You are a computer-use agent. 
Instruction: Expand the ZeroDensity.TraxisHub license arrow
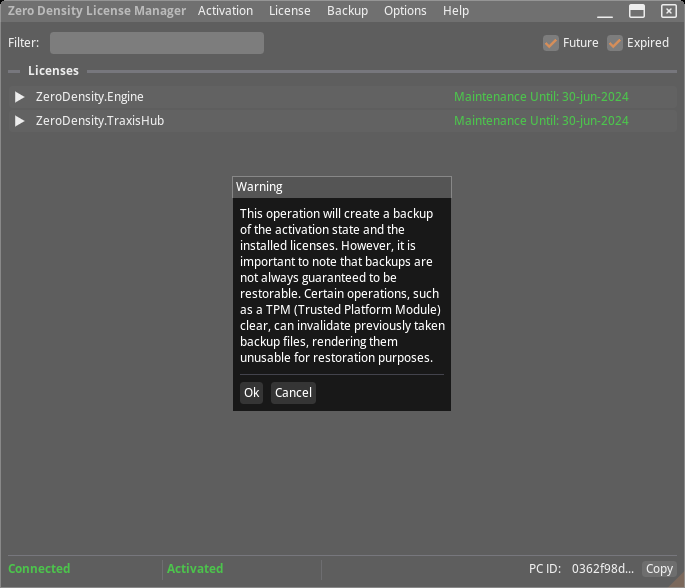(x=19, y=121)
